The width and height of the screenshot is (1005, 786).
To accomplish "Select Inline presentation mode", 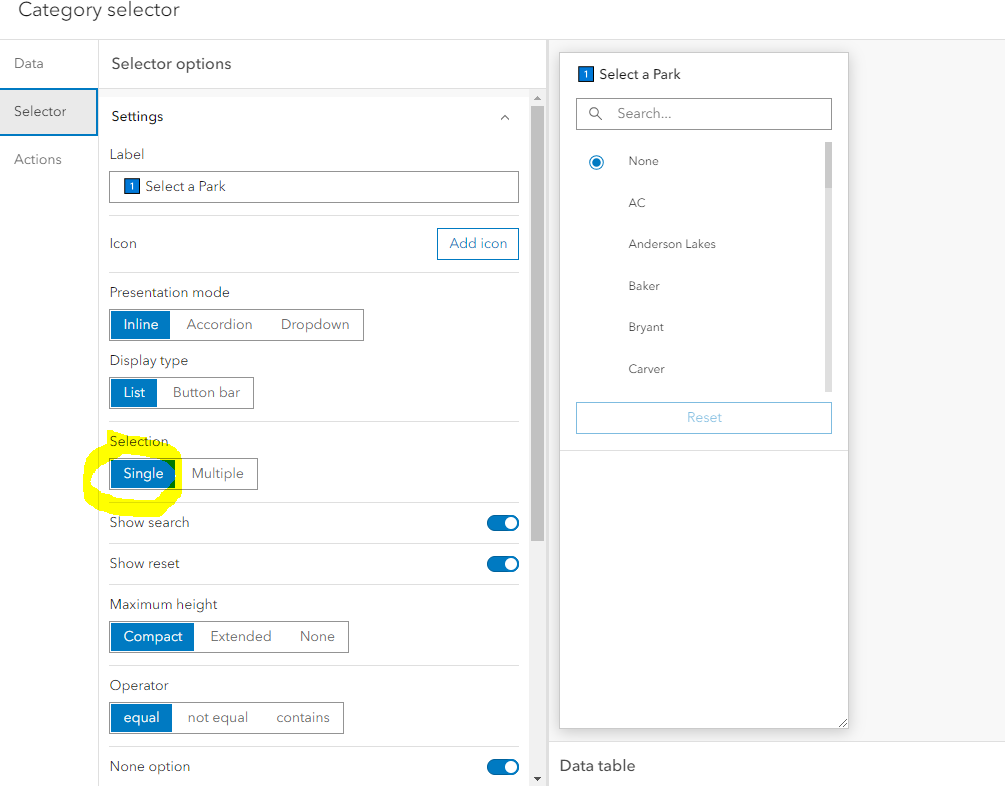I will (x=139, y=324).
